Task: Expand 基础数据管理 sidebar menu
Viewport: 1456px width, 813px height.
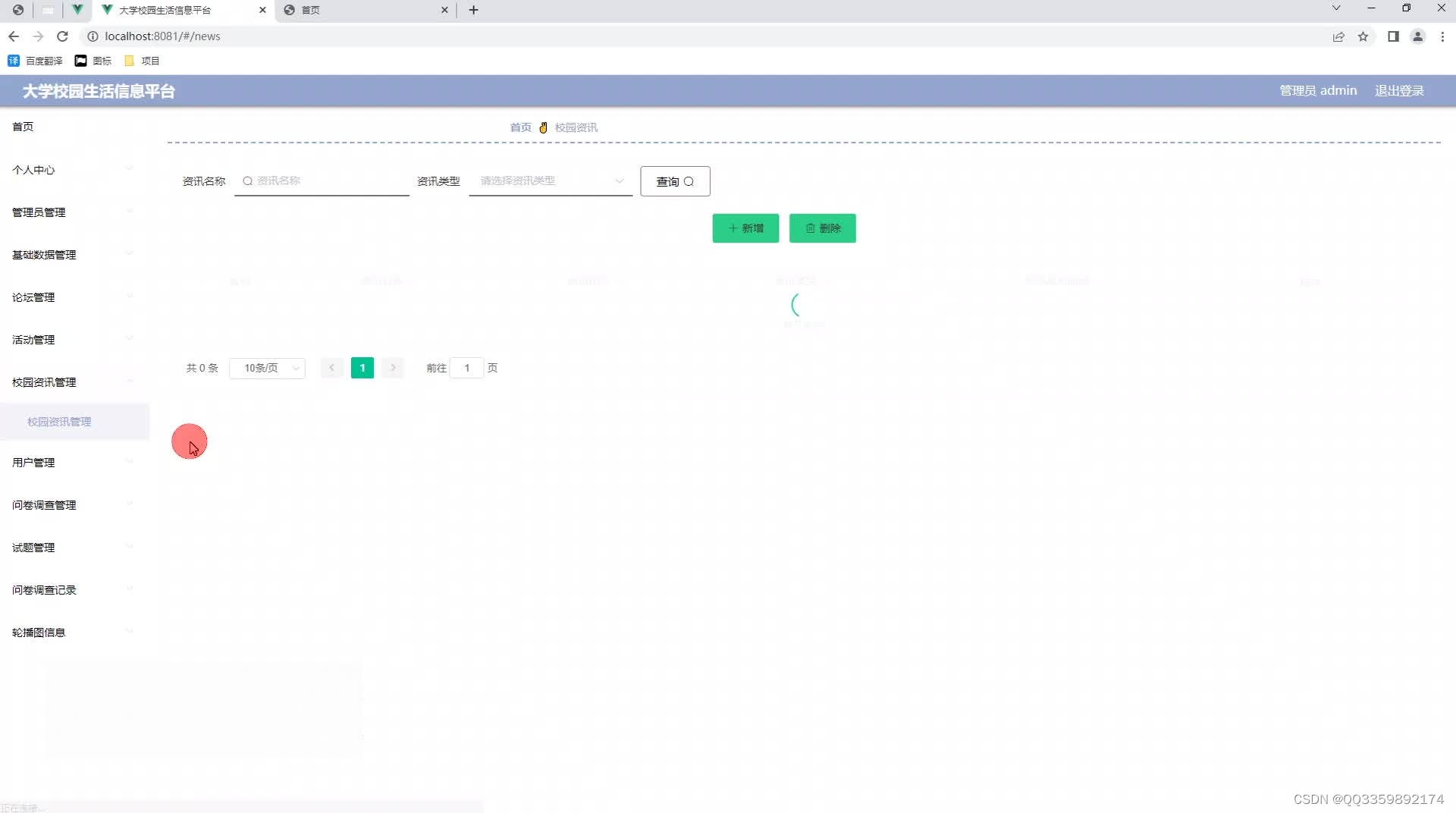Action: click(x=74, y=255)
